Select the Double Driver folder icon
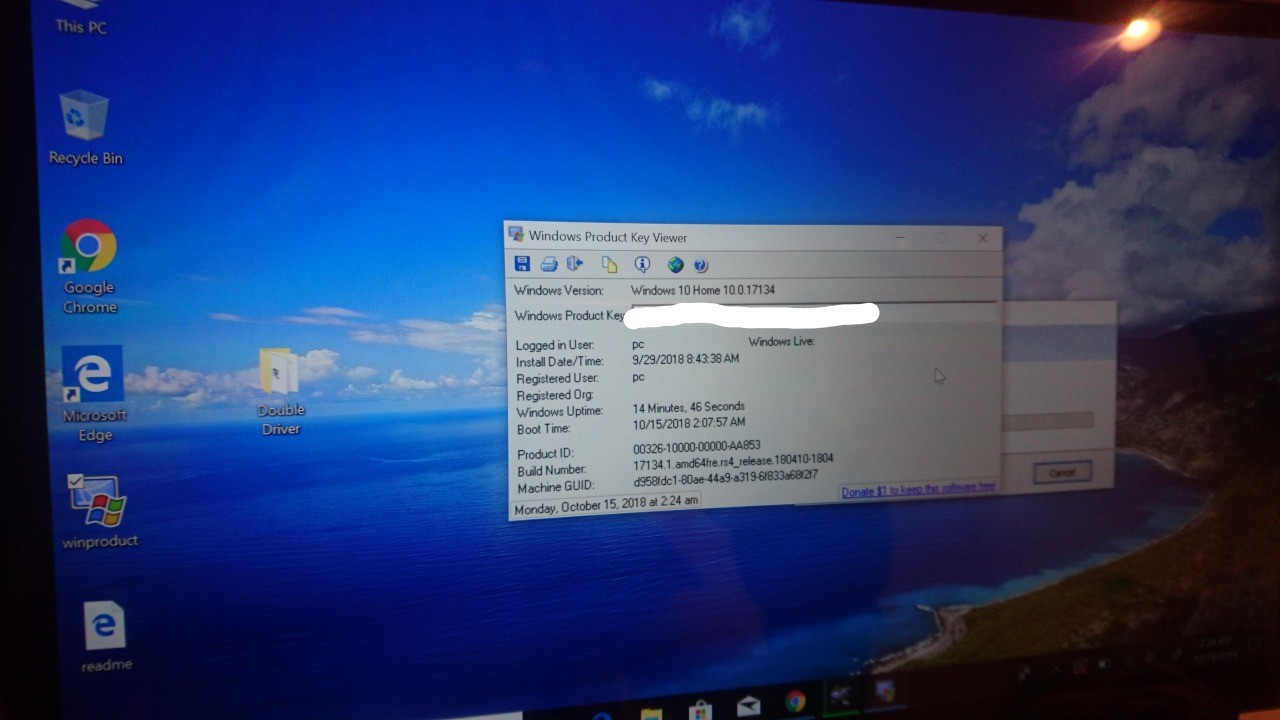The width and height of the screenshot is (1280, 720). pos(280,391)
